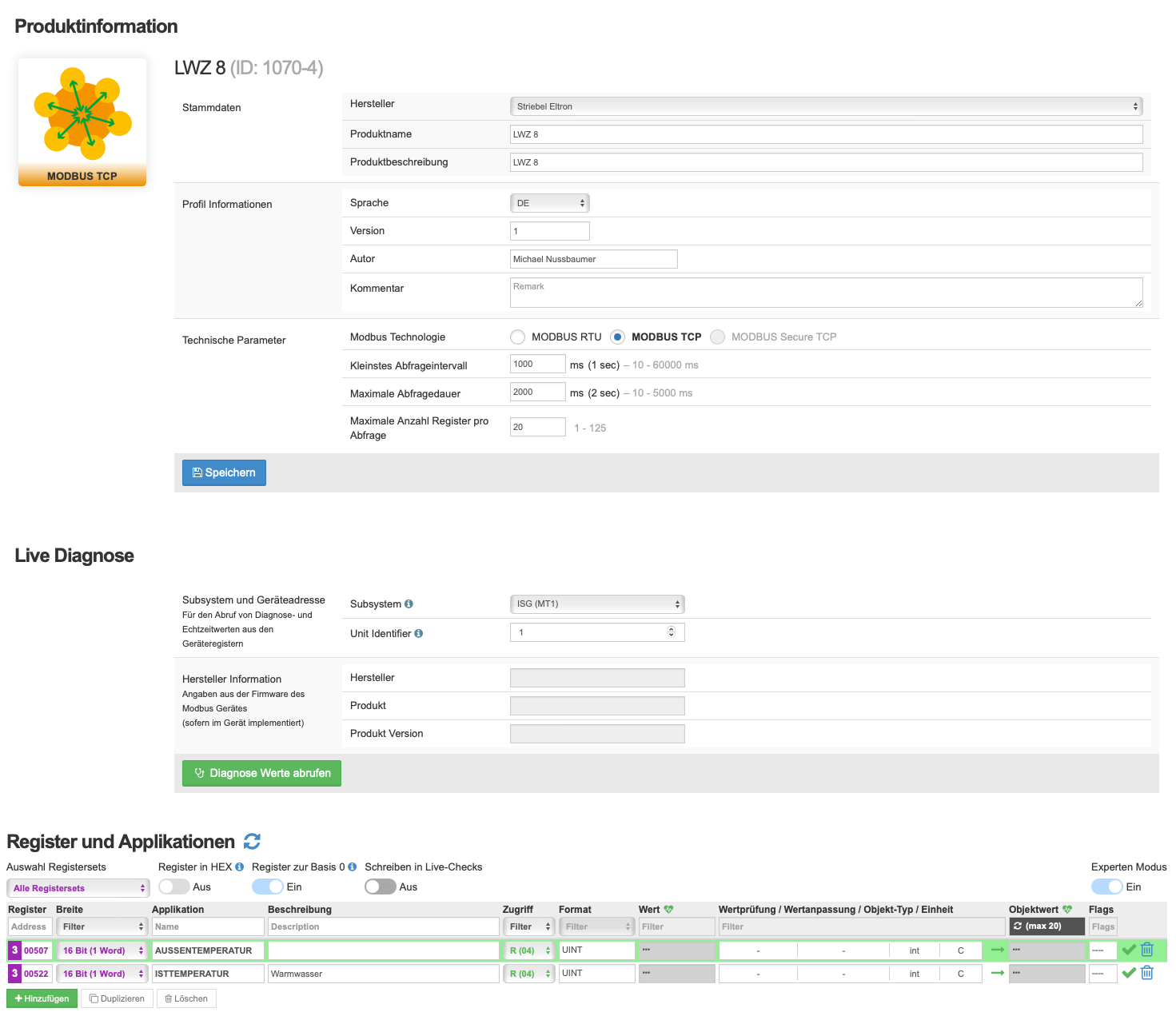Click register address 00507
Viewport: 1176px width, 1016px height.
37,950
